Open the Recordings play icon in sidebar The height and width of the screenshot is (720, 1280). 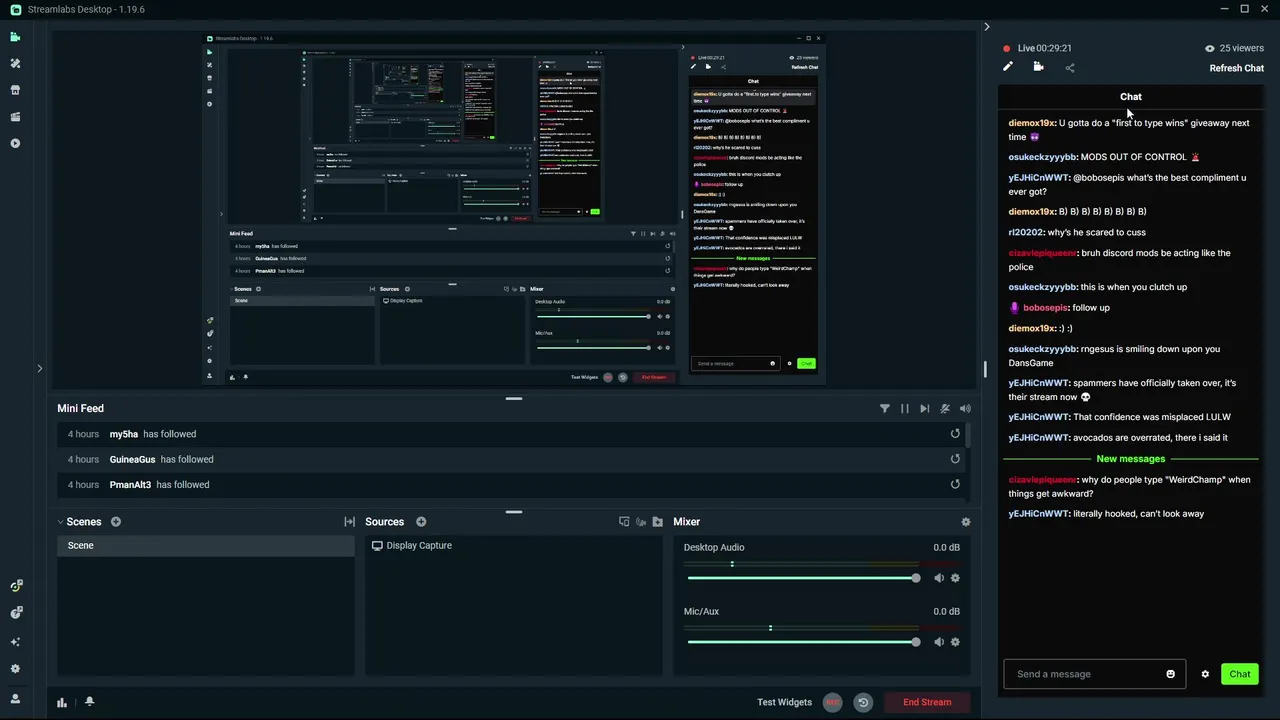pos(15,143)
